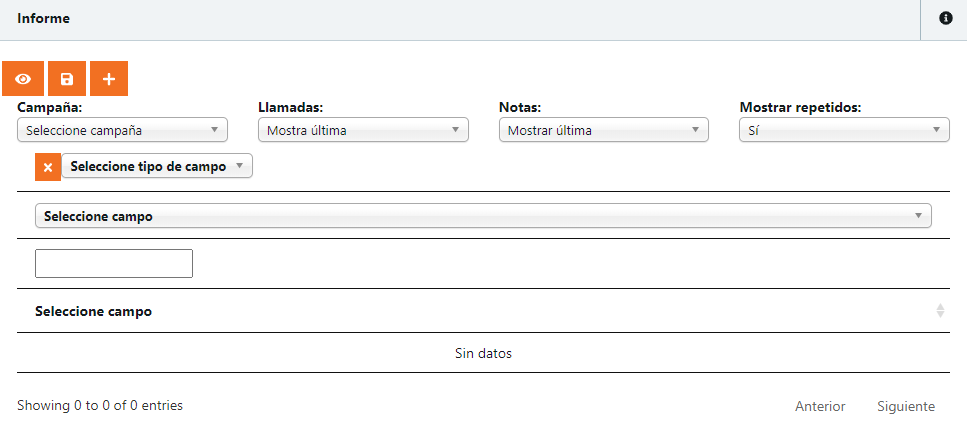Open the Notas dropdown

[x=603, y=130]
